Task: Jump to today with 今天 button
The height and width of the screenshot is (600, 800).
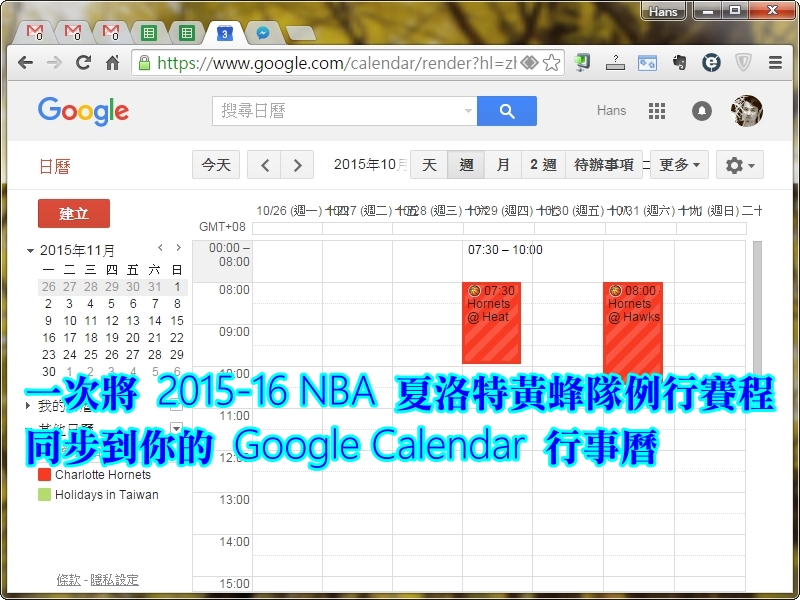Action: point(216,165)
